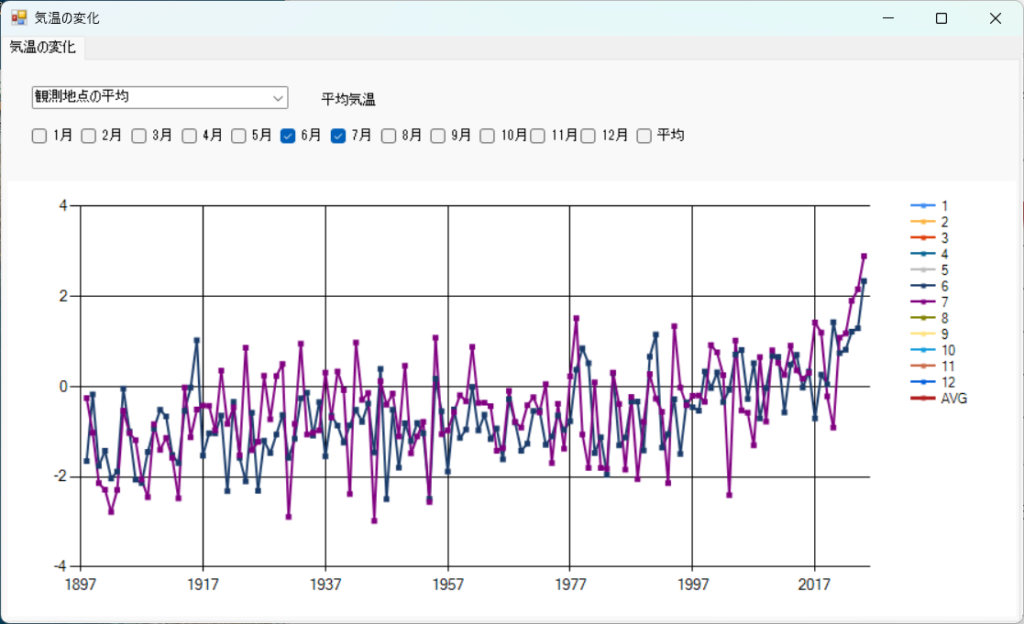This screenshot has height=624, width=1024.
Task: Open the 観測地点の平均 dropdown arrow
Action: click(x=277, y=98)
